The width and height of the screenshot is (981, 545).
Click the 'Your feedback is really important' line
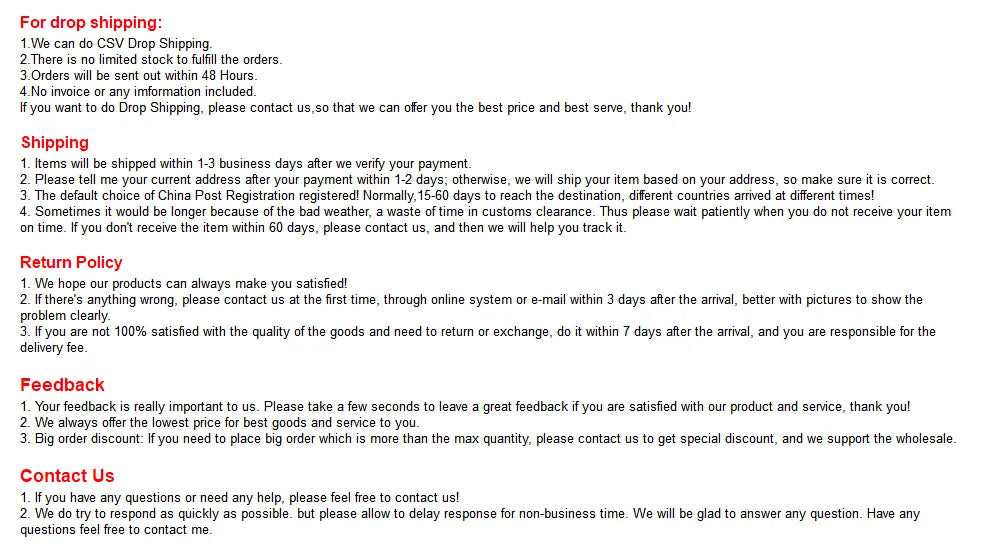point(465,407)
